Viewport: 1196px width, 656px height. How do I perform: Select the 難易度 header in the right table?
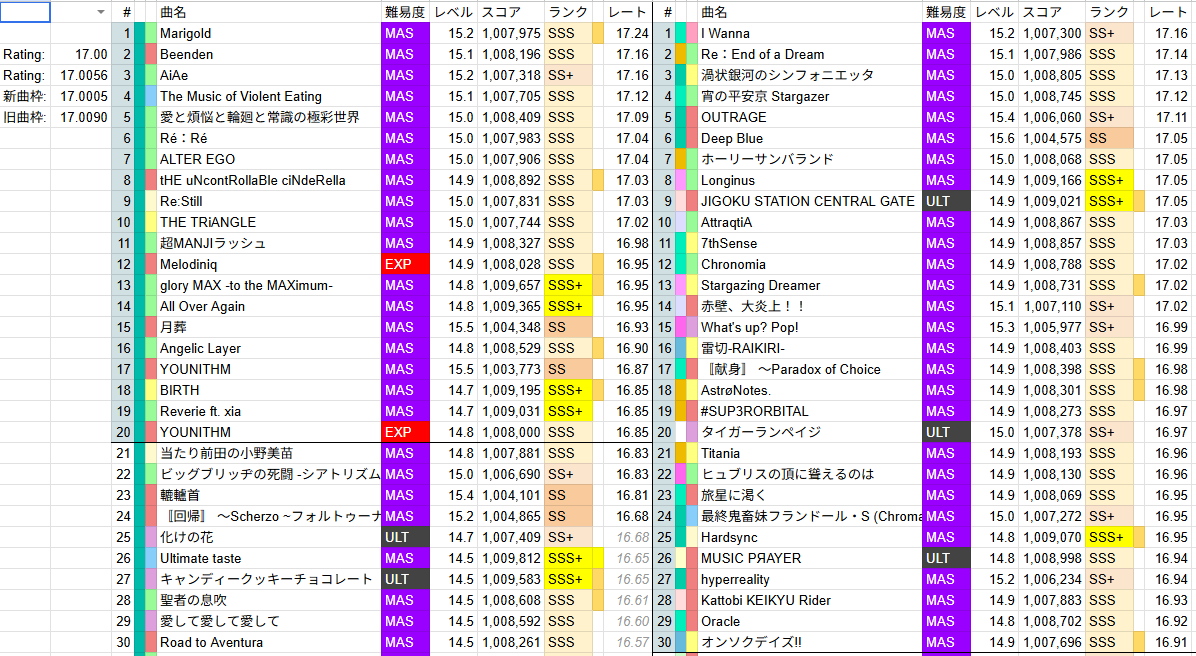point(946,12)
